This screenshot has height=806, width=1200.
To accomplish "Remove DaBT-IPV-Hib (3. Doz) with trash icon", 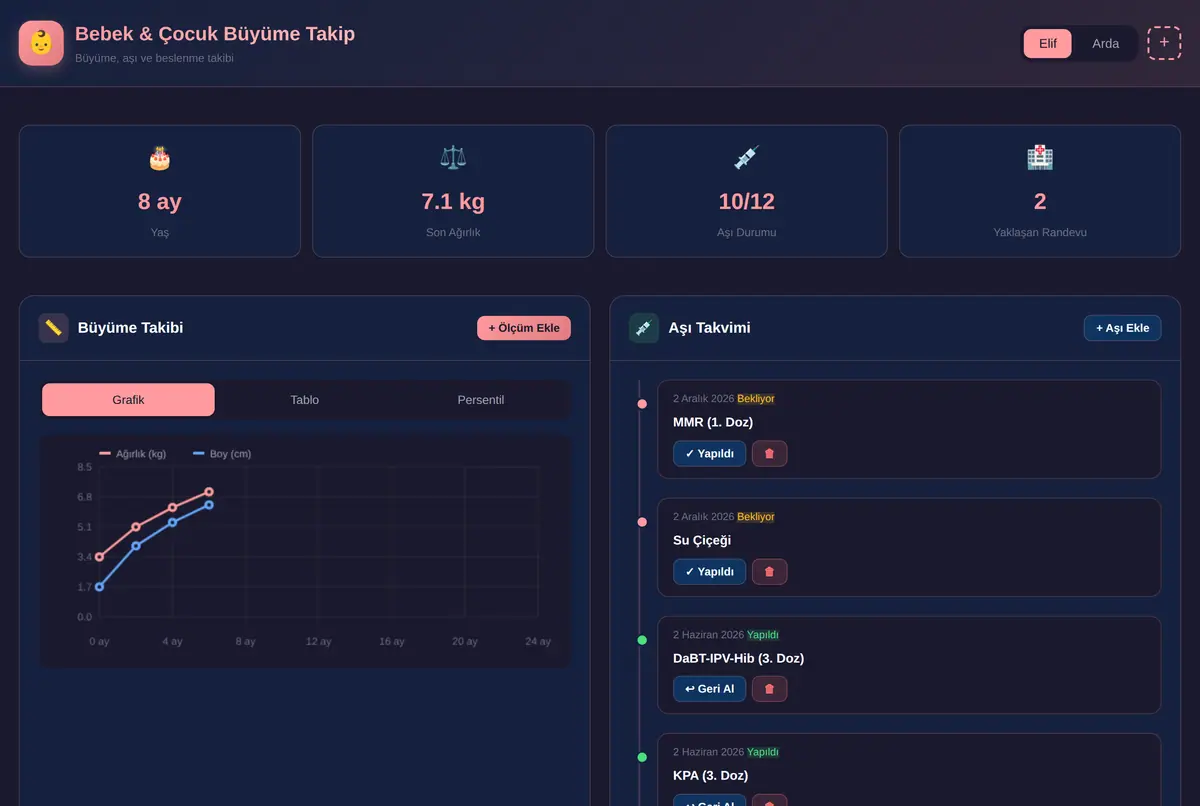I will pyautogui.click(x=769, y=689).
